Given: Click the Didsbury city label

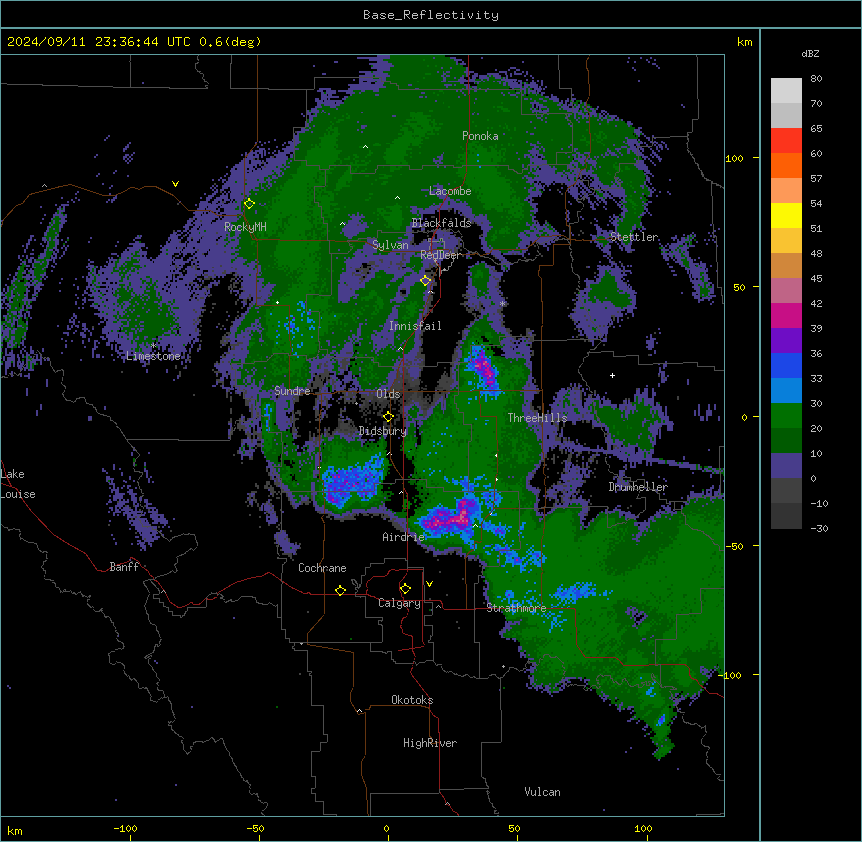Looking at the screenshot, I should pyautogui.click(x=383, y=431).
